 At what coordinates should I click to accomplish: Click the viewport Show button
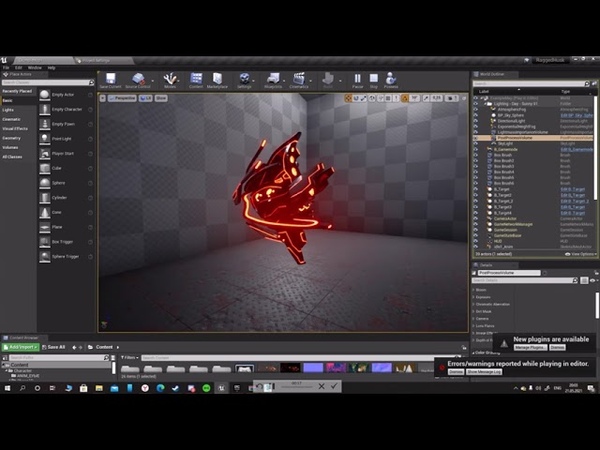161,98
